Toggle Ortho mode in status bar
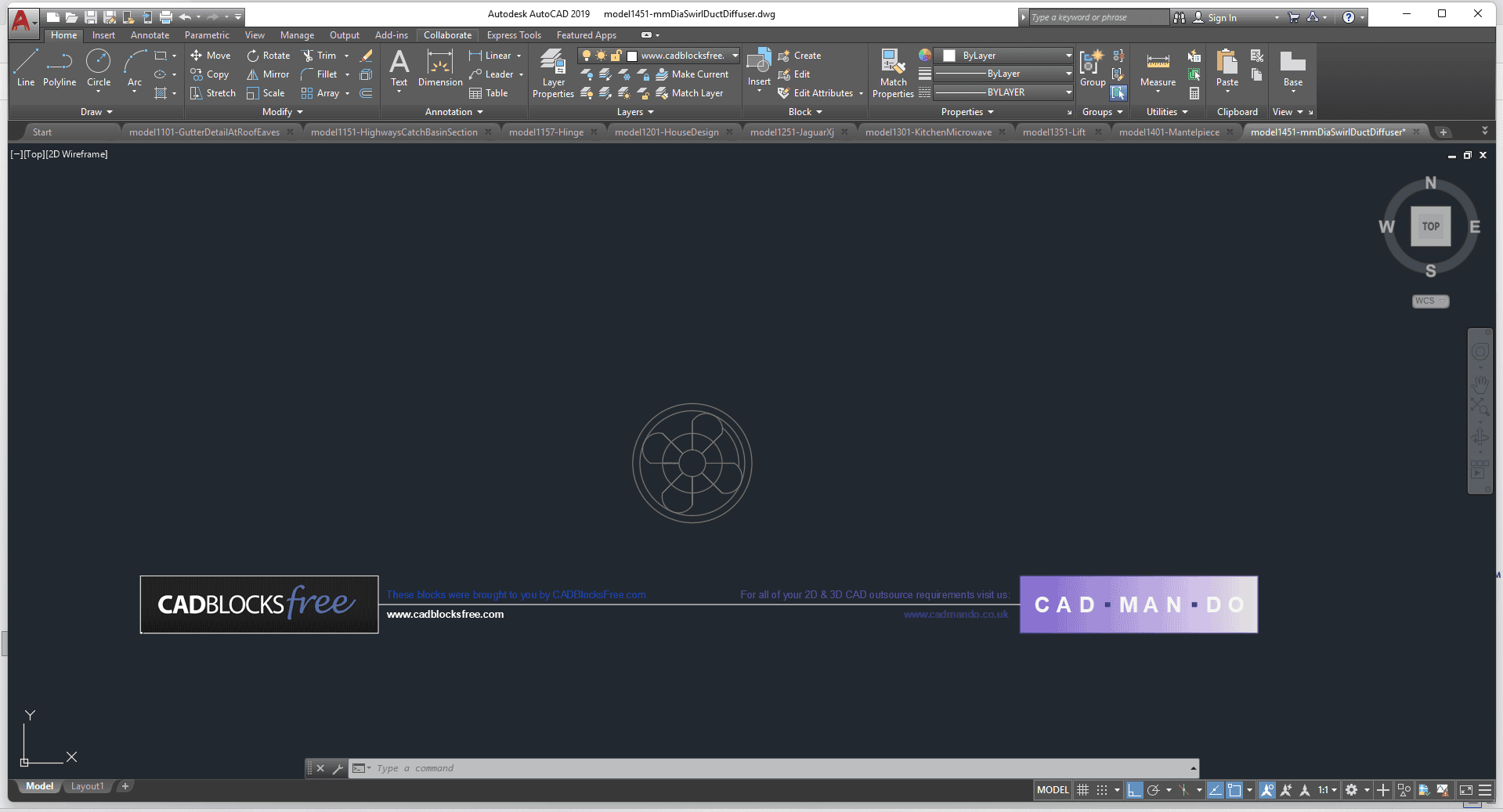1503x812 pixels. (x=1134, y=790)
